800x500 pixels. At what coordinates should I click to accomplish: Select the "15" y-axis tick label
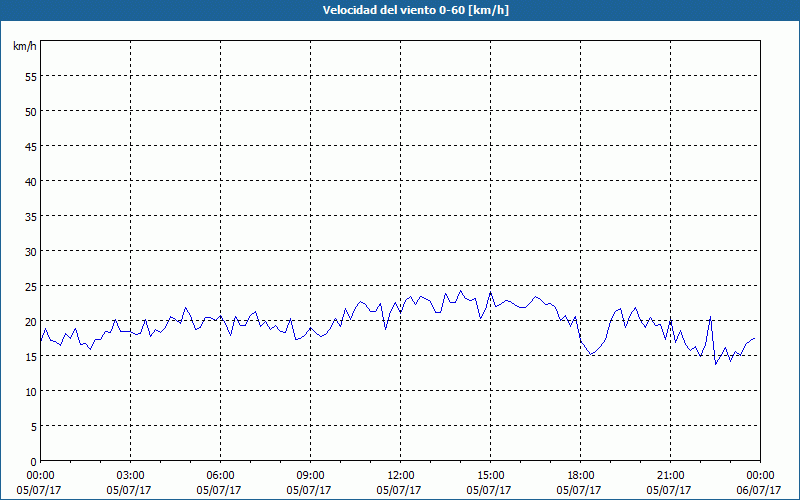[x=31, y=357]
